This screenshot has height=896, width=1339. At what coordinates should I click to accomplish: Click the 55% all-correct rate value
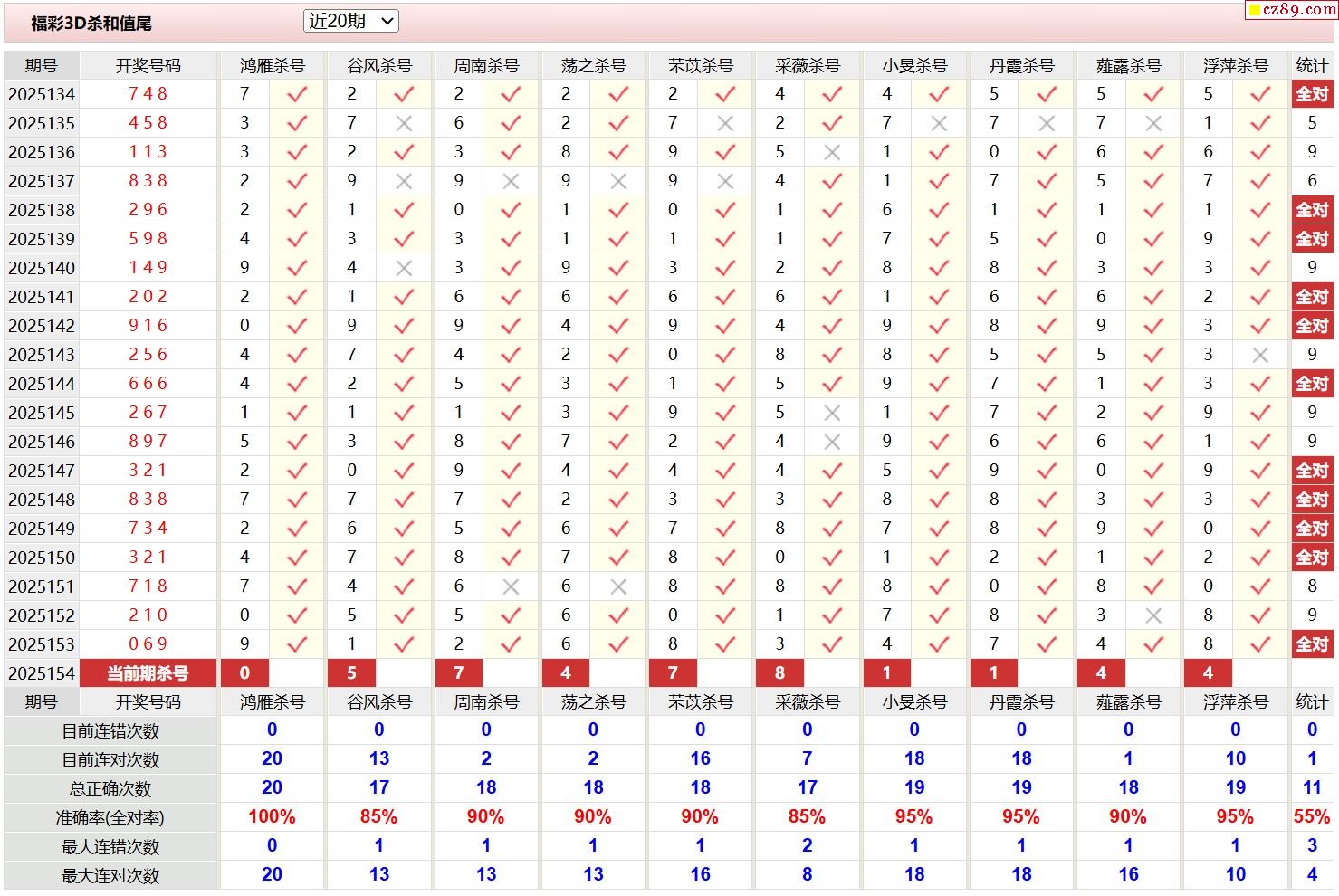(x=1312, y=817)
